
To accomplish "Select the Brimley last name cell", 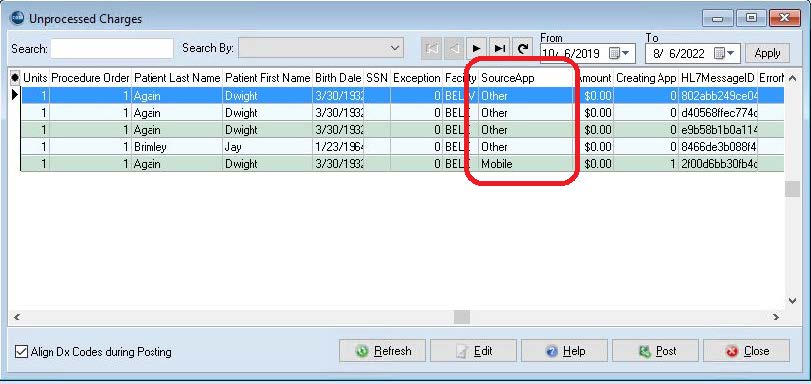I will (177, 147).
